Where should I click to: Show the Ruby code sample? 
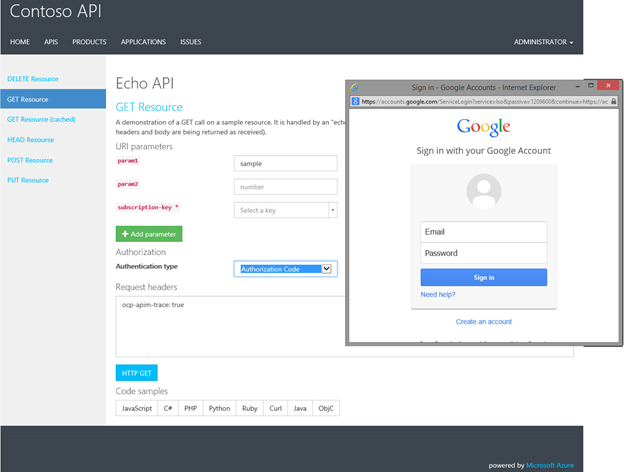pos(250,408)
